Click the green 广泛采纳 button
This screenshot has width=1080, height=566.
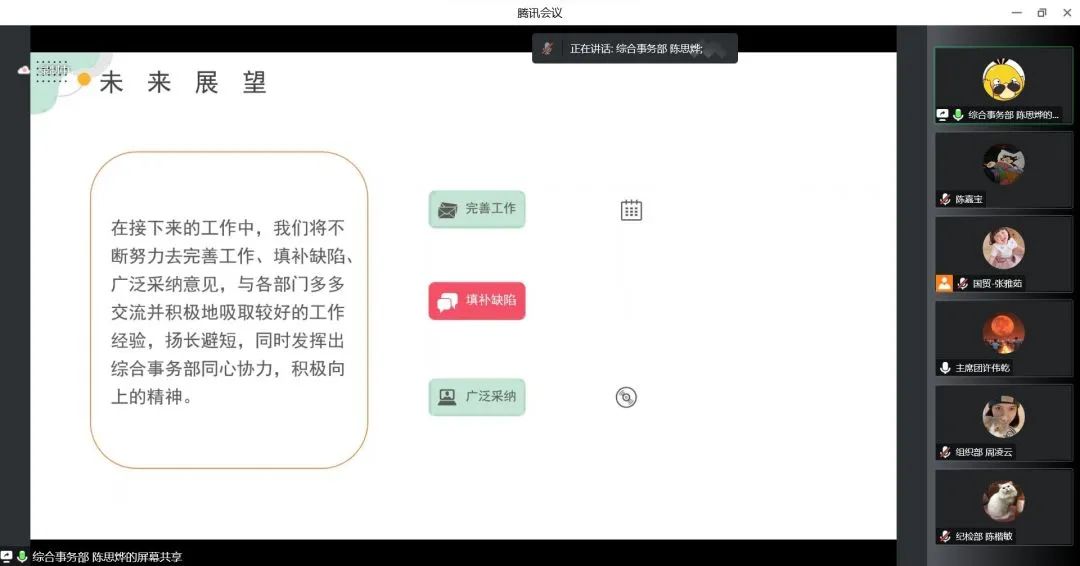click(x=477, y=397)
